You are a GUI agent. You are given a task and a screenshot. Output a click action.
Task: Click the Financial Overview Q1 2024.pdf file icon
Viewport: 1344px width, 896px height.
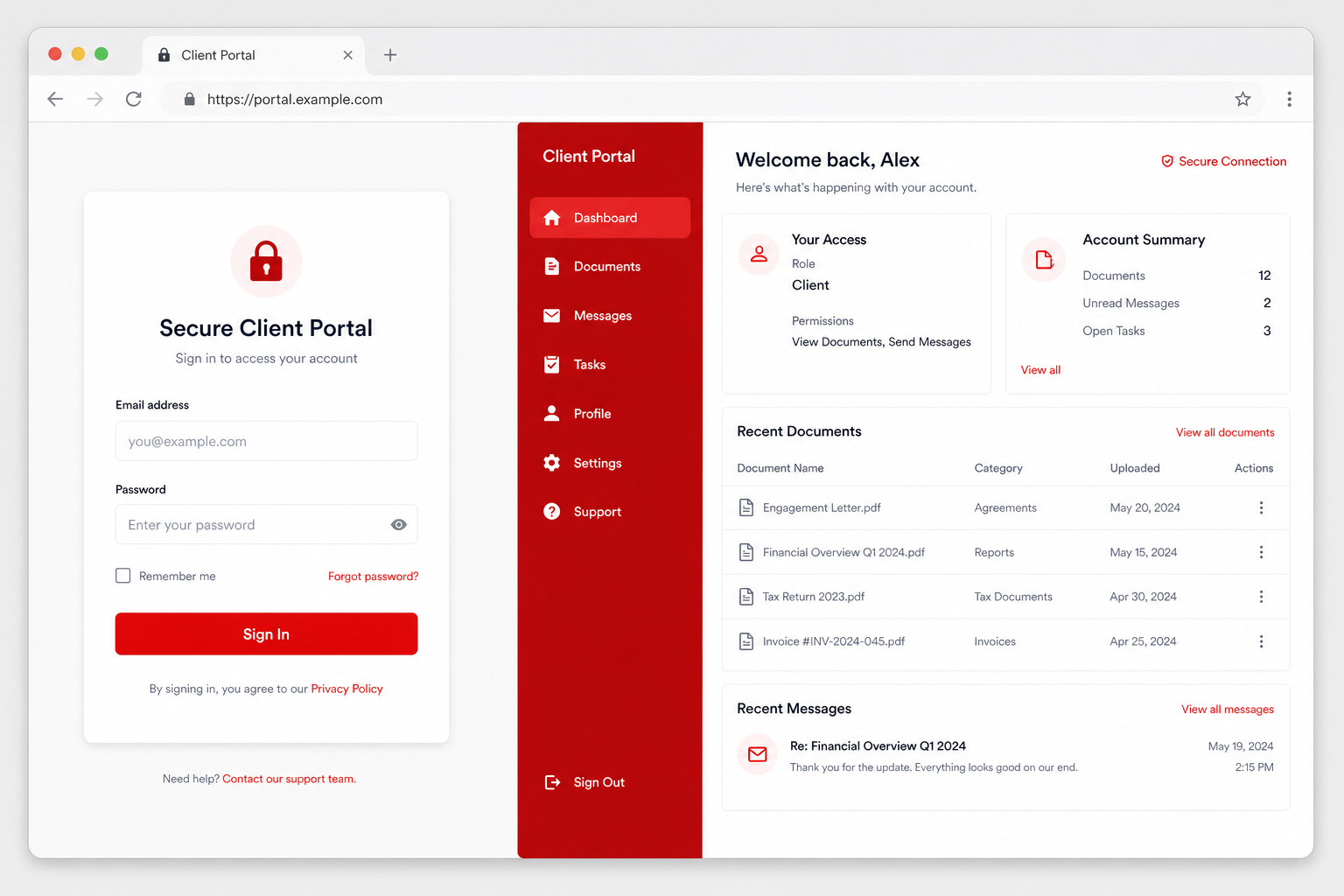click(746, 552)
